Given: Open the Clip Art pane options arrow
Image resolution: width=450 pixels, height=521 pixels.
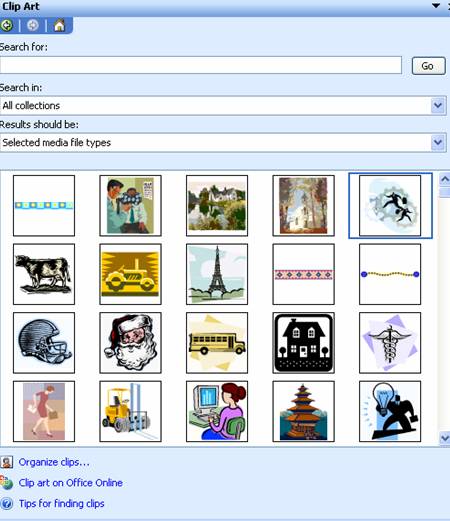Looking at the screenshot, I should pos(436,6).
